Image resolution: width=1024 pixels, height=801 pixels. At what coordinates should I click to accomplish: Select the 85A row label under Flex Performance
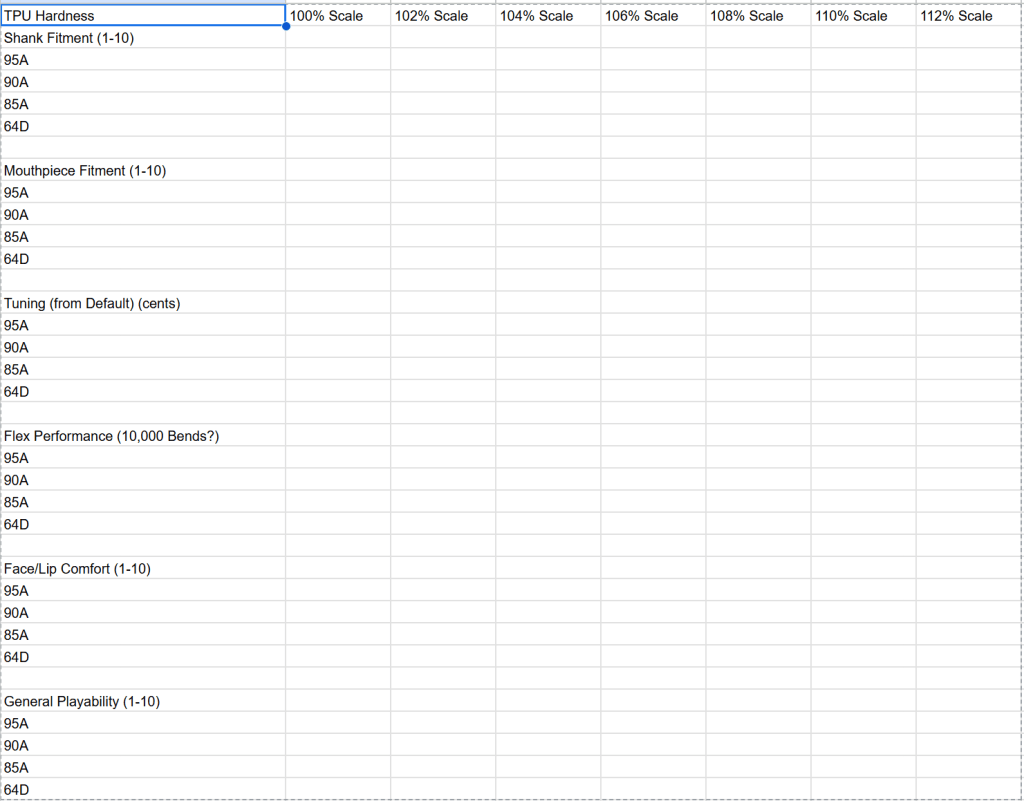(x=143, y=502)
